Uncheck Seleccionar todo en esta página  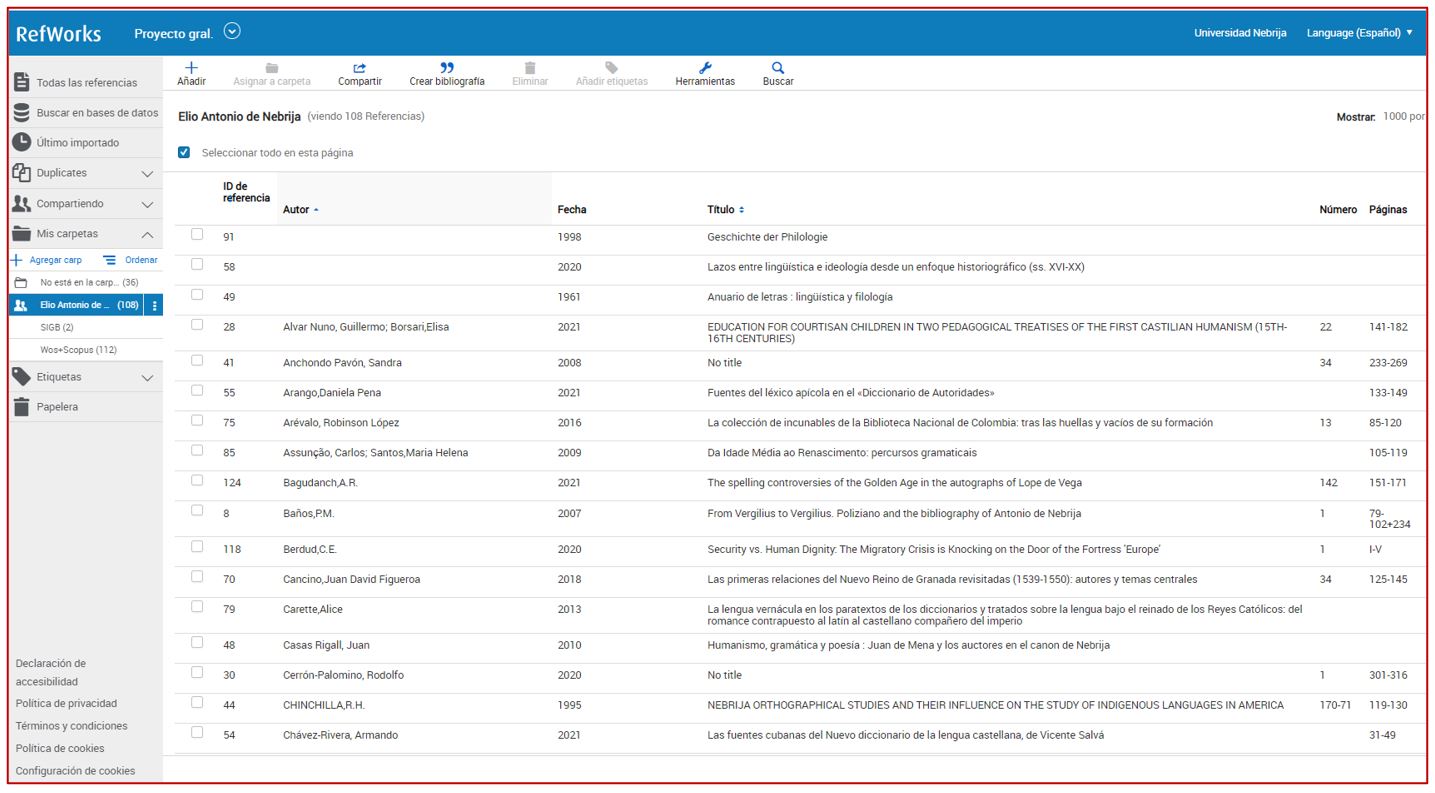[x=184, y=153]
